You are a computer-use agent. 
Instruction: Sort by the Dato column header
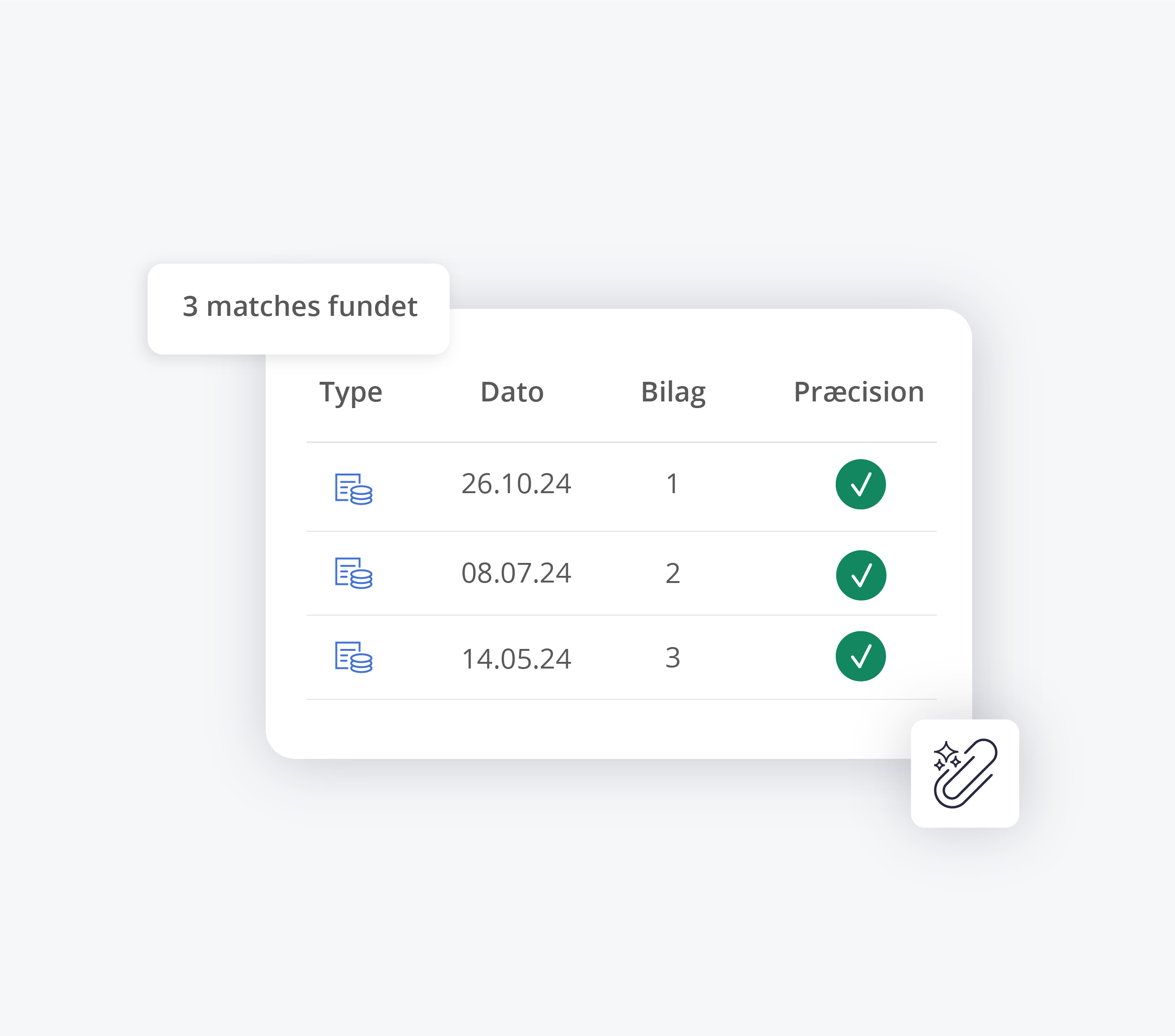(x=512, y=392)
